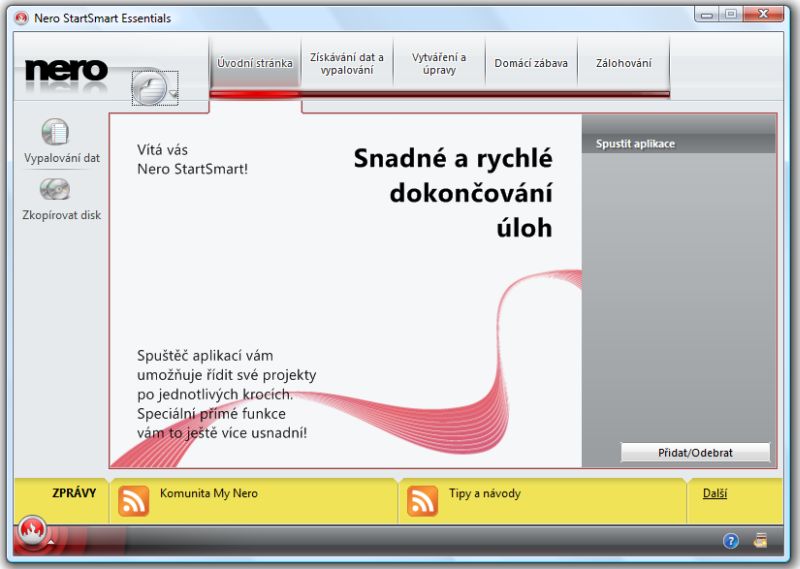Click the clock-shaped quick task icon
Image resolution: width=800 pixels, height=569 pixels.
point(149,88)
